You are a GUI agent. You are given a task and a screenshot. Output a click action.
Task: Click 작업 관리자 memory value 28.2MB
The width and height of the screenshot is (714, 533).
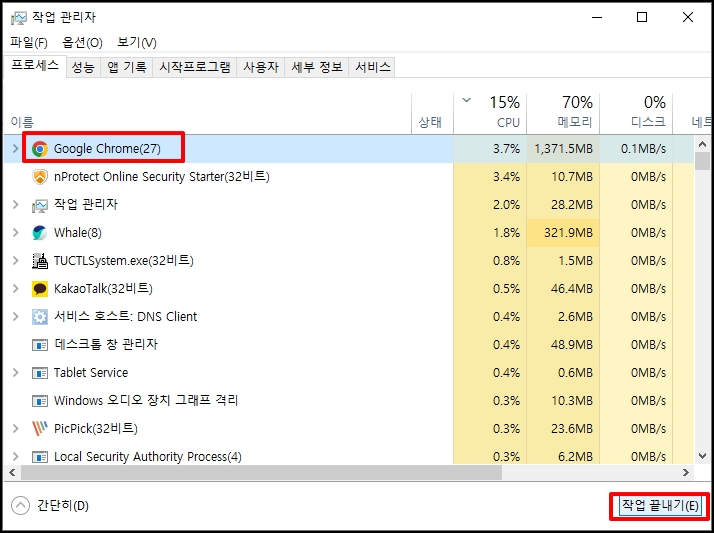point(572,204)
